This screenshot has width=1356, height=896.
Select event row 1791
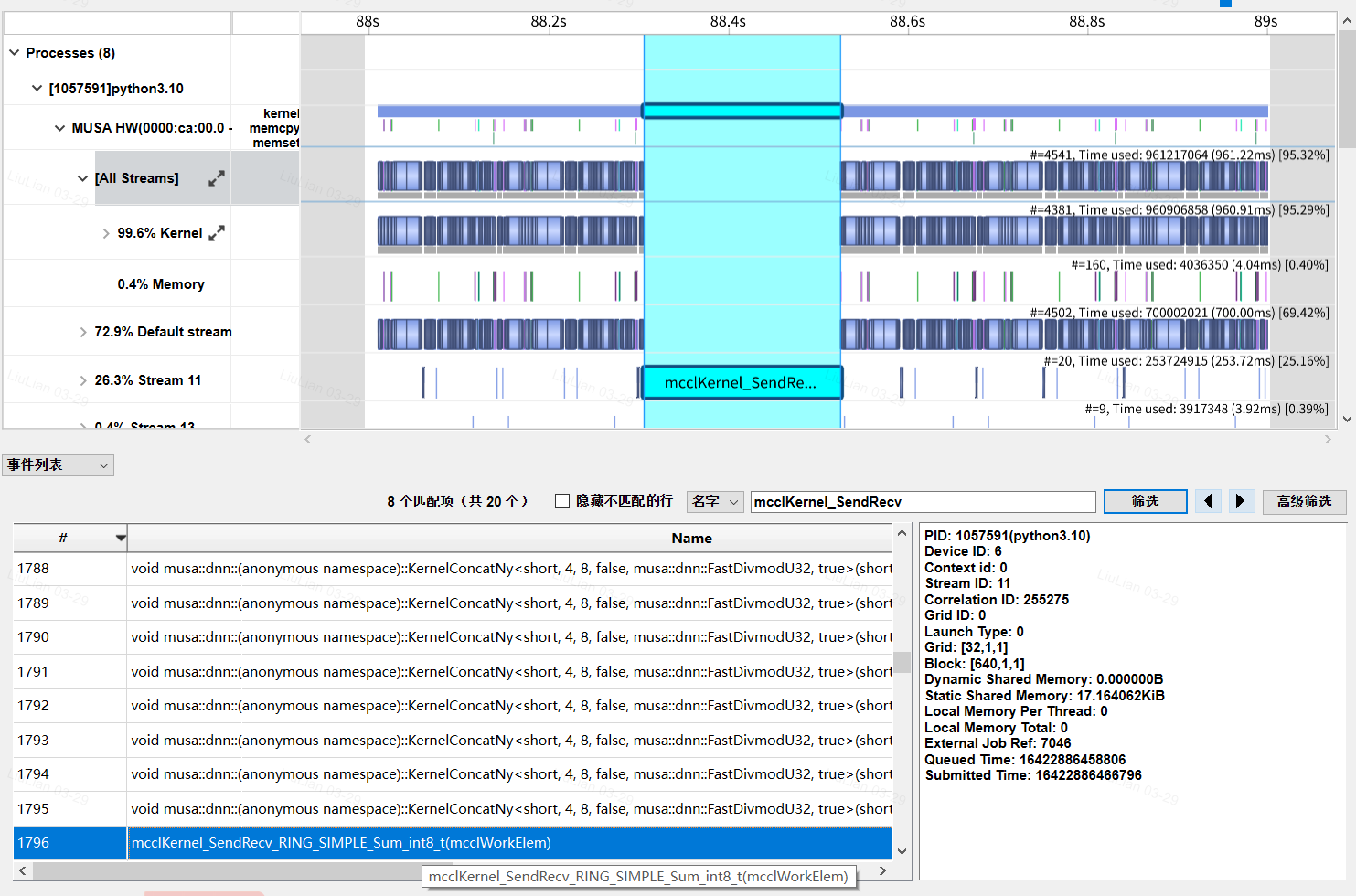pyautogui.click(x=453, y=672)
